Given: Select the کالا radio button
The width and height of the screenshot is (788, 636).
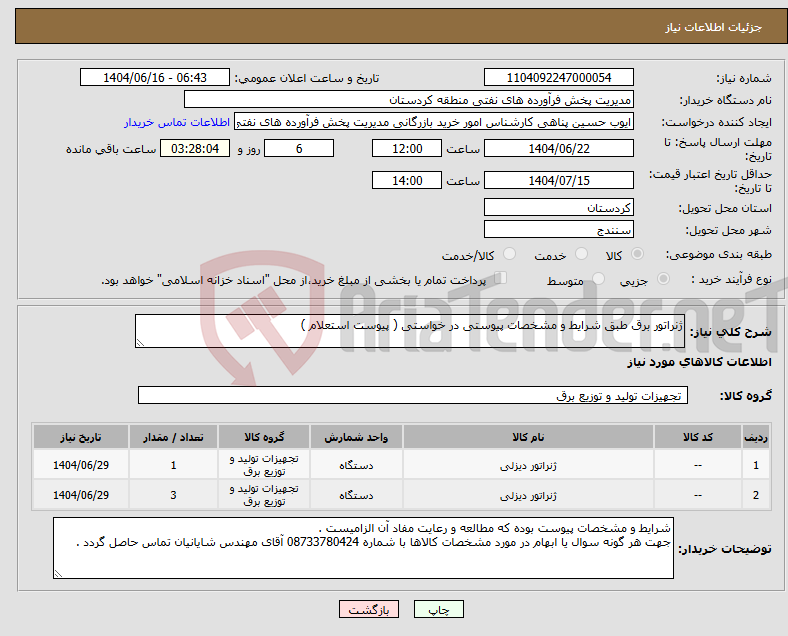Looking at the screenshot, I should tap(637, 254).
